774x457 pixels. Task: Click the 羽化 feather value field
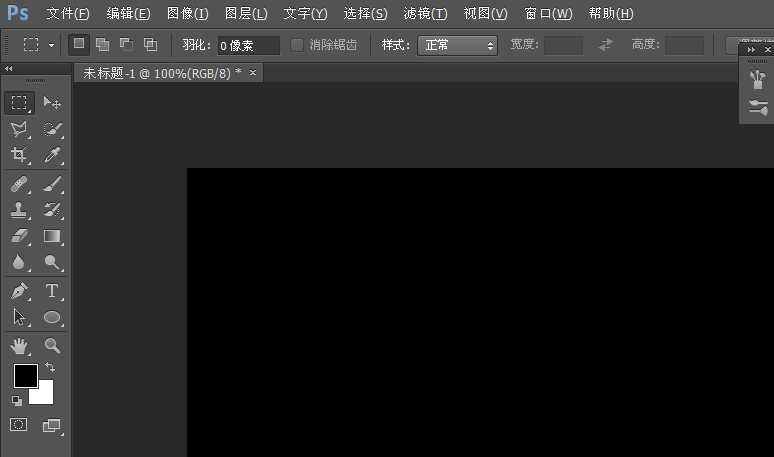(248, 45)
